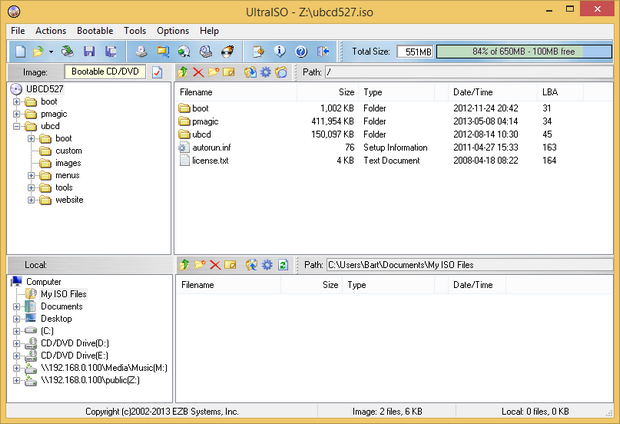Click the Save As multi-floppy icon

click(111, 51)
